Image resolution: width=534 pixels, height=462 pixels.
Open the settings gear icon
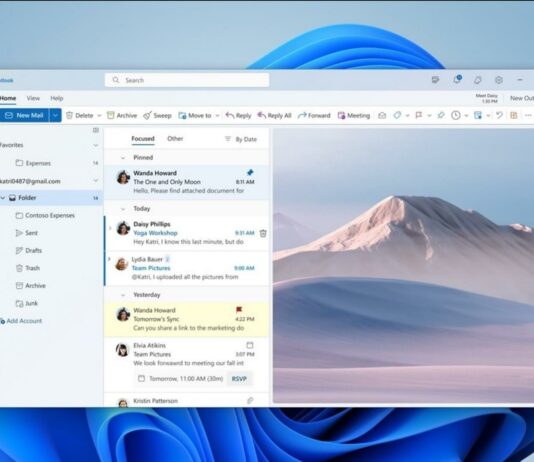pos(499,80)
